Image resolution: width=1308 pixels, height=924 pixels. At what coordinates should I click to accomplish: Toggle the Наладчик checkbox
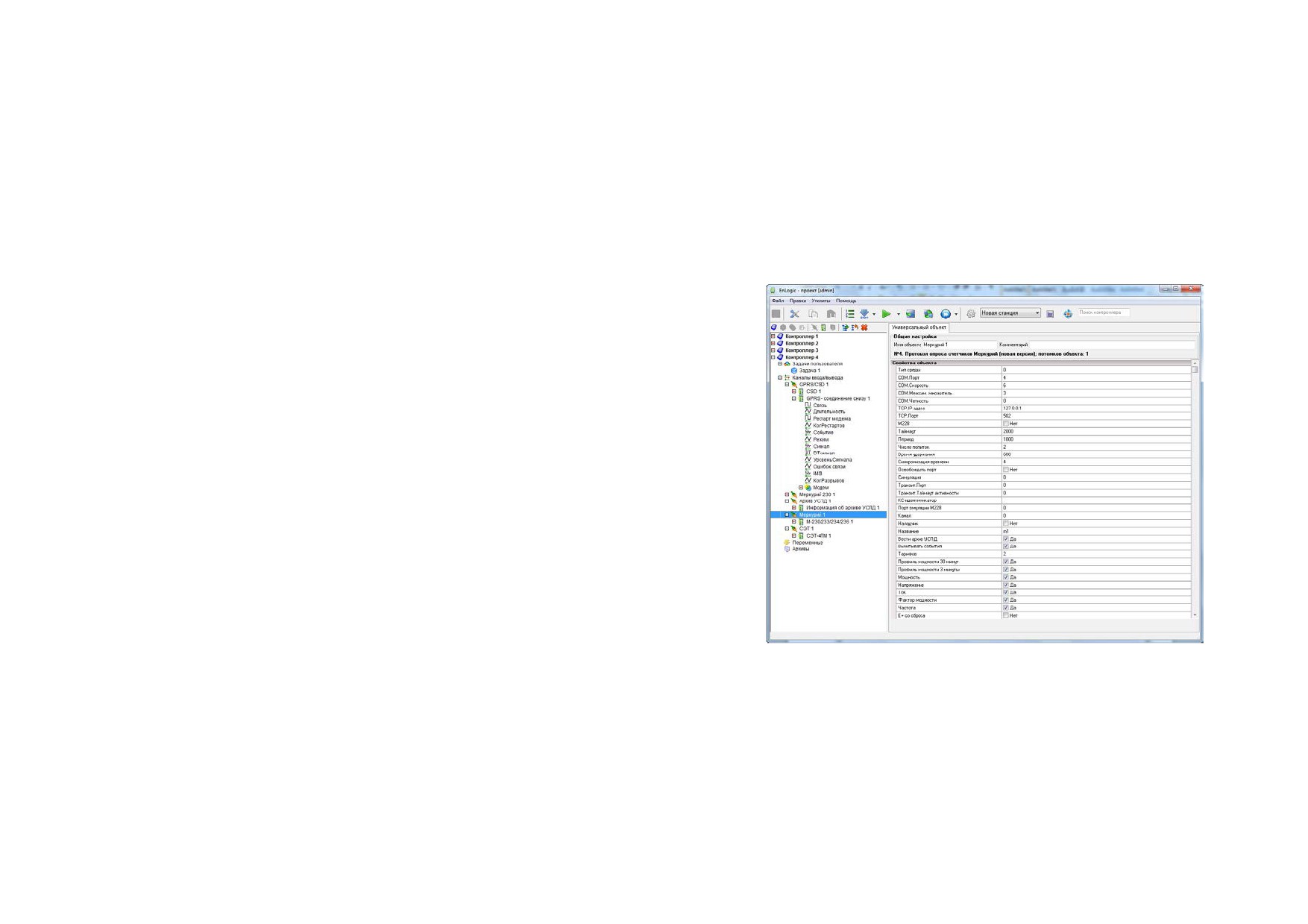click(x=1005, y=524)
